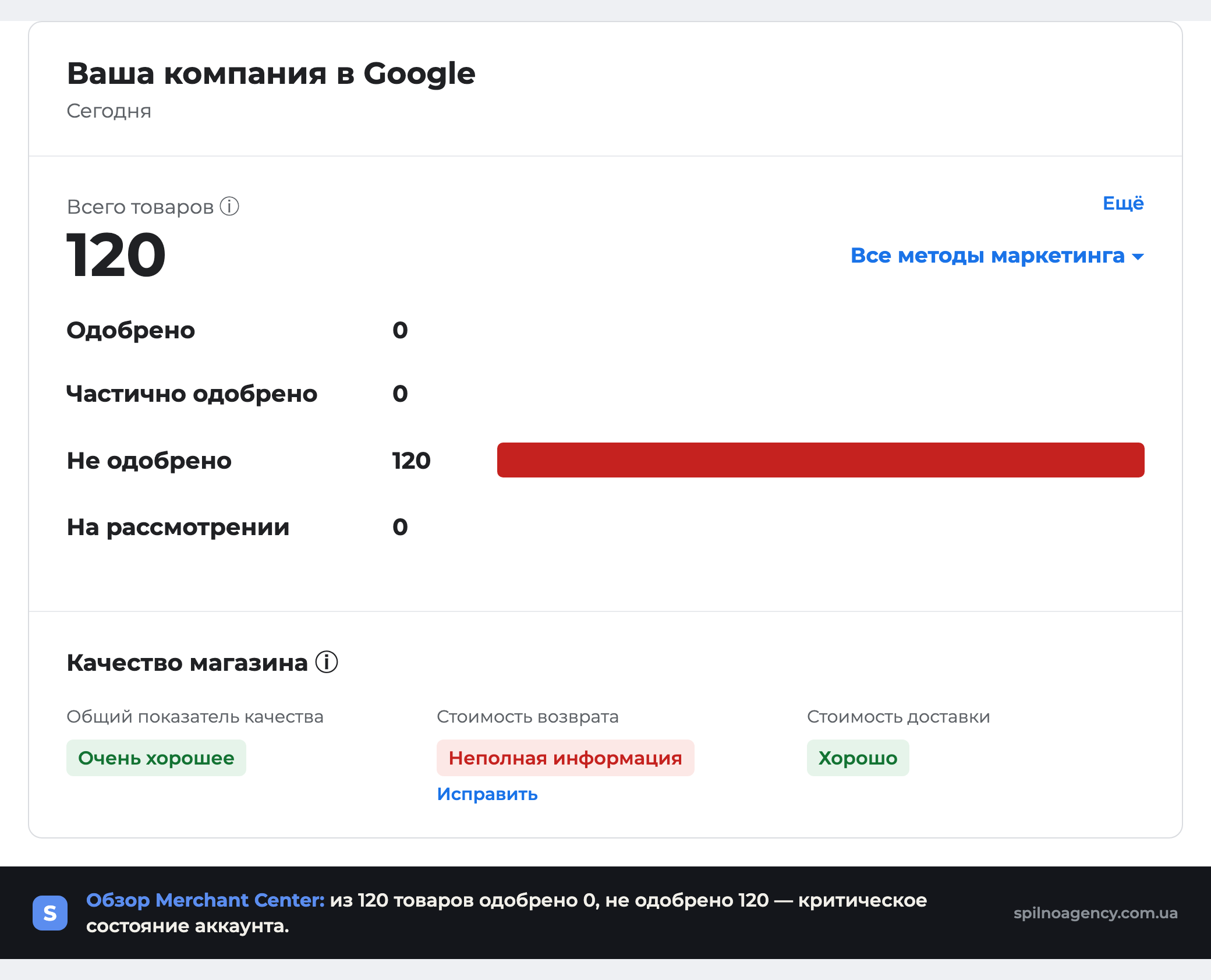Click the Ещё link

(x=1123, y=203)
